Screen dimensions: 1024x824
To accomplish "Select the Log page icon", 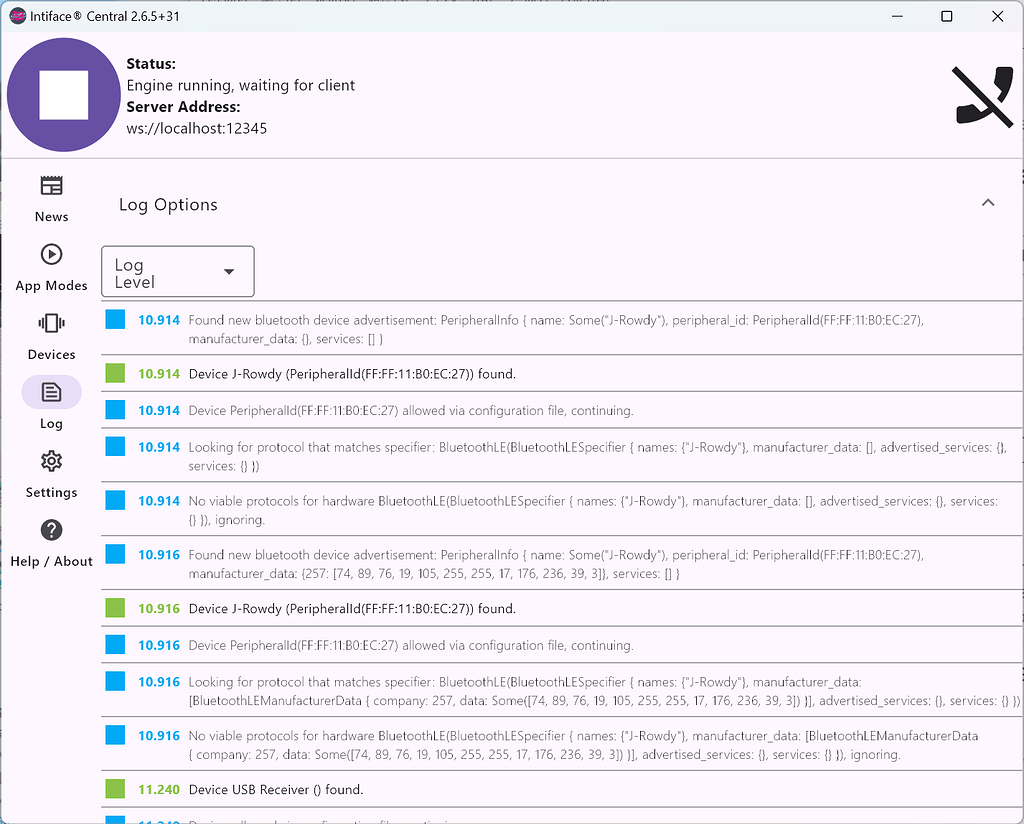I will (51, 392).
